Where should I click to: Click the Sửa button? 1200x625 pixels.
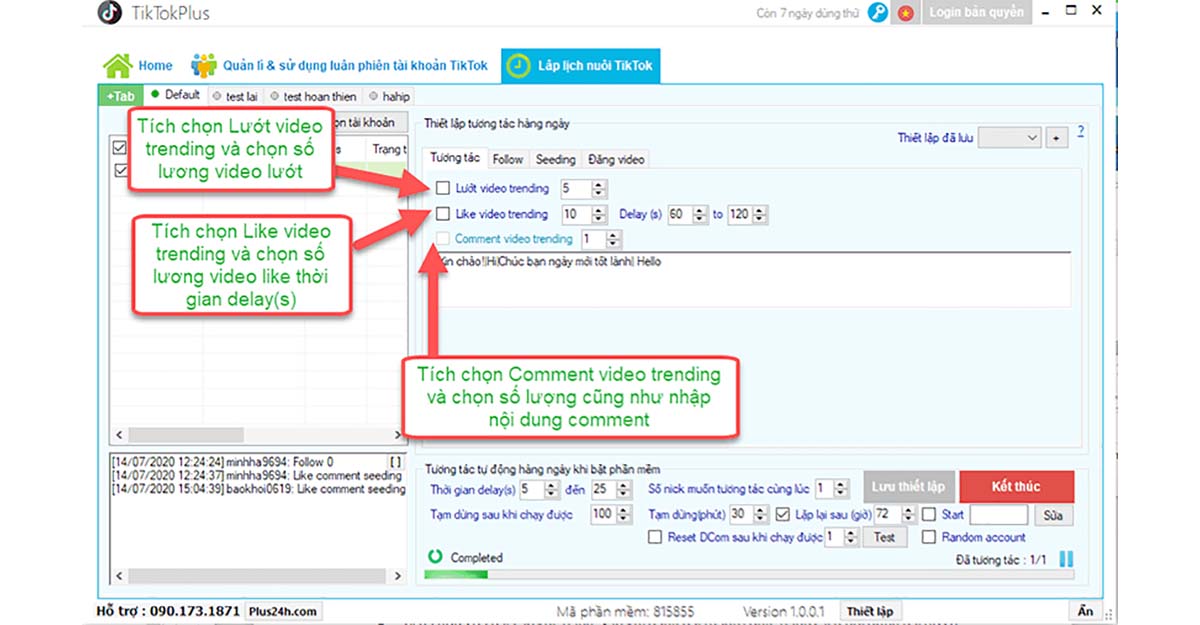[1053, 515]
